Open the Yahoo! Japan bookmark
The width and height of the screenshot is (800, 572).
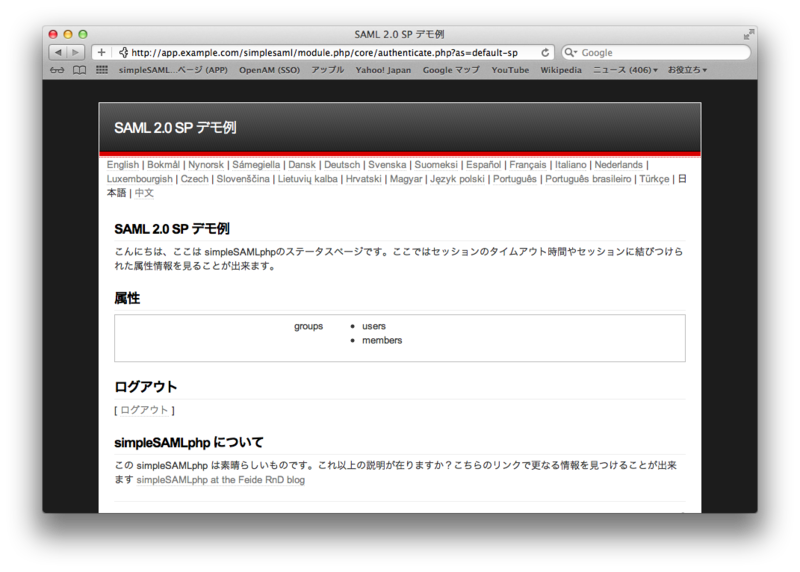tap(383, 70)
